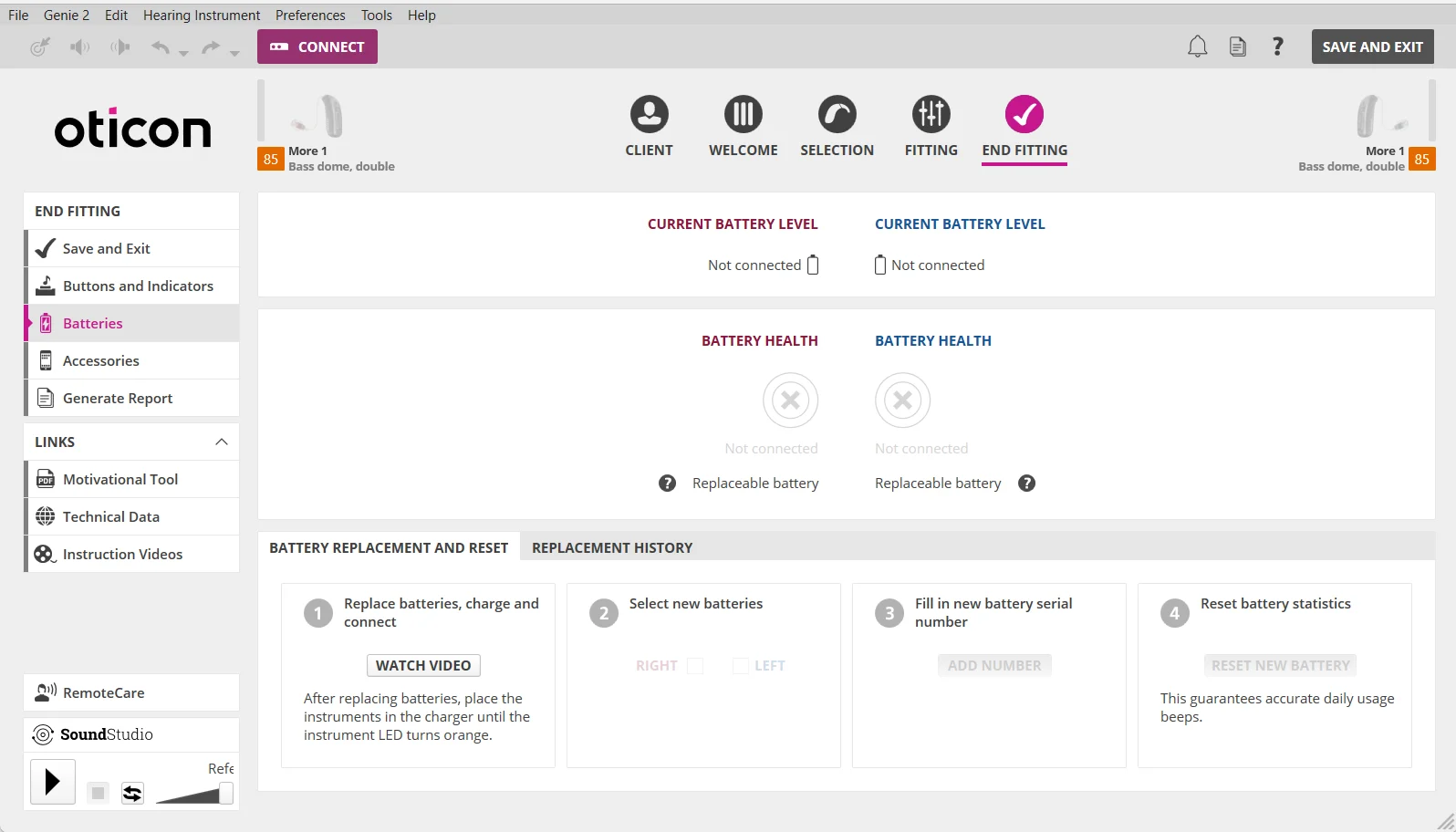The height and width of the screenshot is (832, 1456).
Task: Click the help icon beside left Replaceable battery
Action: (x=1027, y=484)
